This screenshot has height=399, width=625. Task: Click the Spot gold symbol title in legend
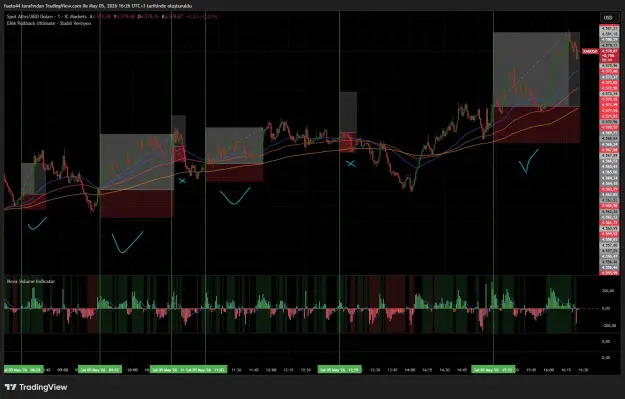47,17
